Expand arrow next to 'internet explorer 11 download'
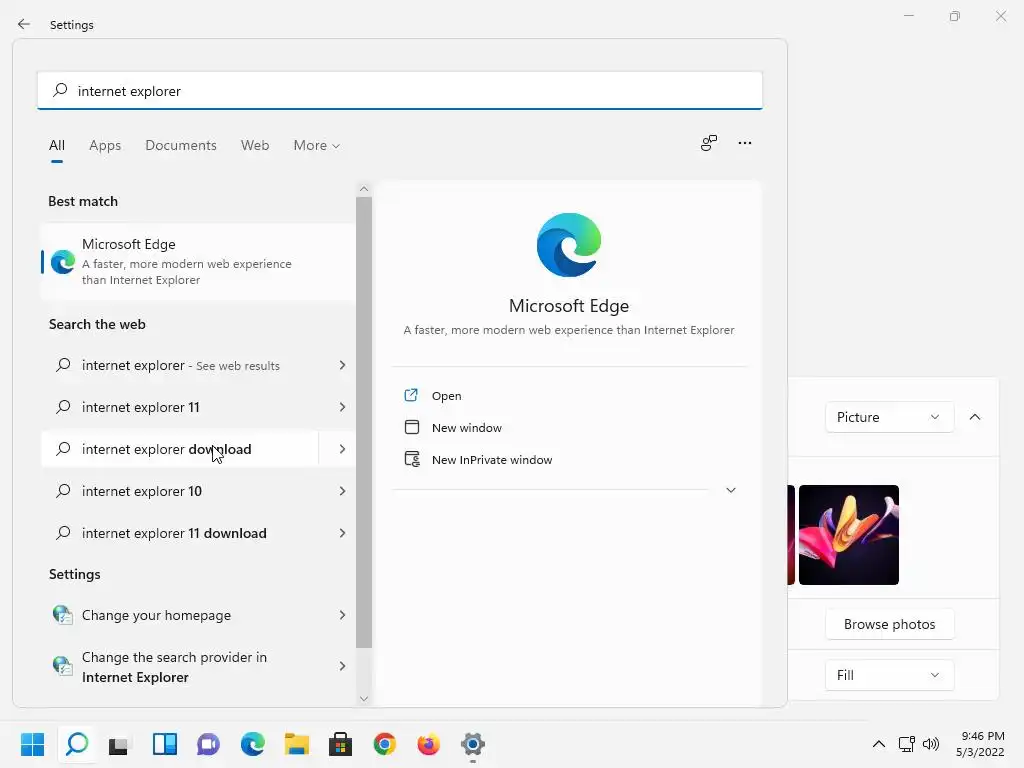The image size is (1024, 768). (x=342, y=533)
